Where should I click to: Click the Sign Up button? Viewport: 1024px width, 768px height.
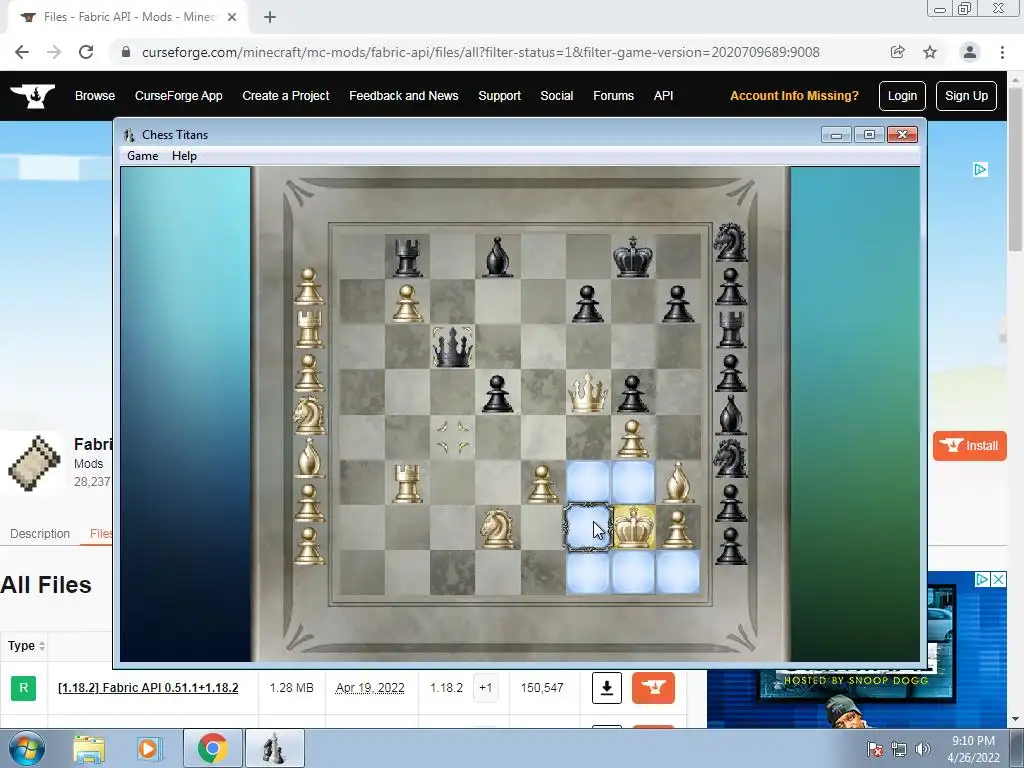point(966,96)
